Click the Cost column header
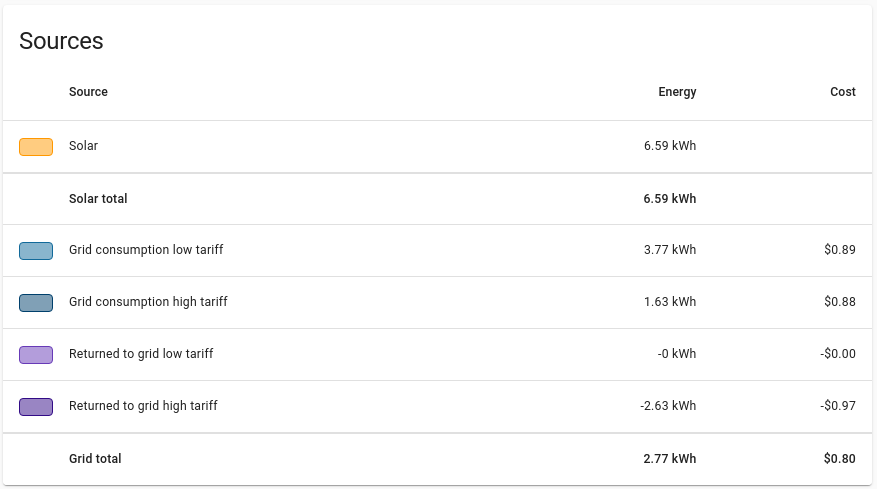Viewport: 877px width, 489px height. tap(843, 92)
